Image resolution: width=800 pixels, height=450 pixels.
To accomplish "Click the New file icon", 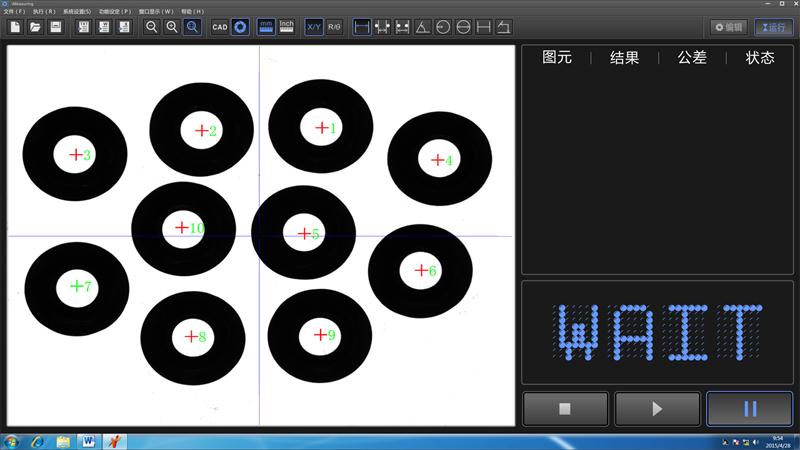I will click(15, 27).
